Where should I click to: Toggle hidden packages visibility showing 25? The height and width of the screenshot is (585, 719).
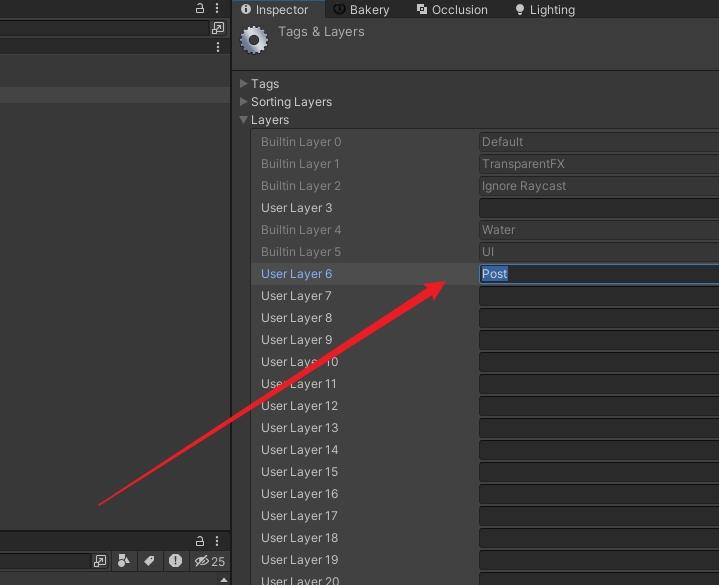[209, 561]
